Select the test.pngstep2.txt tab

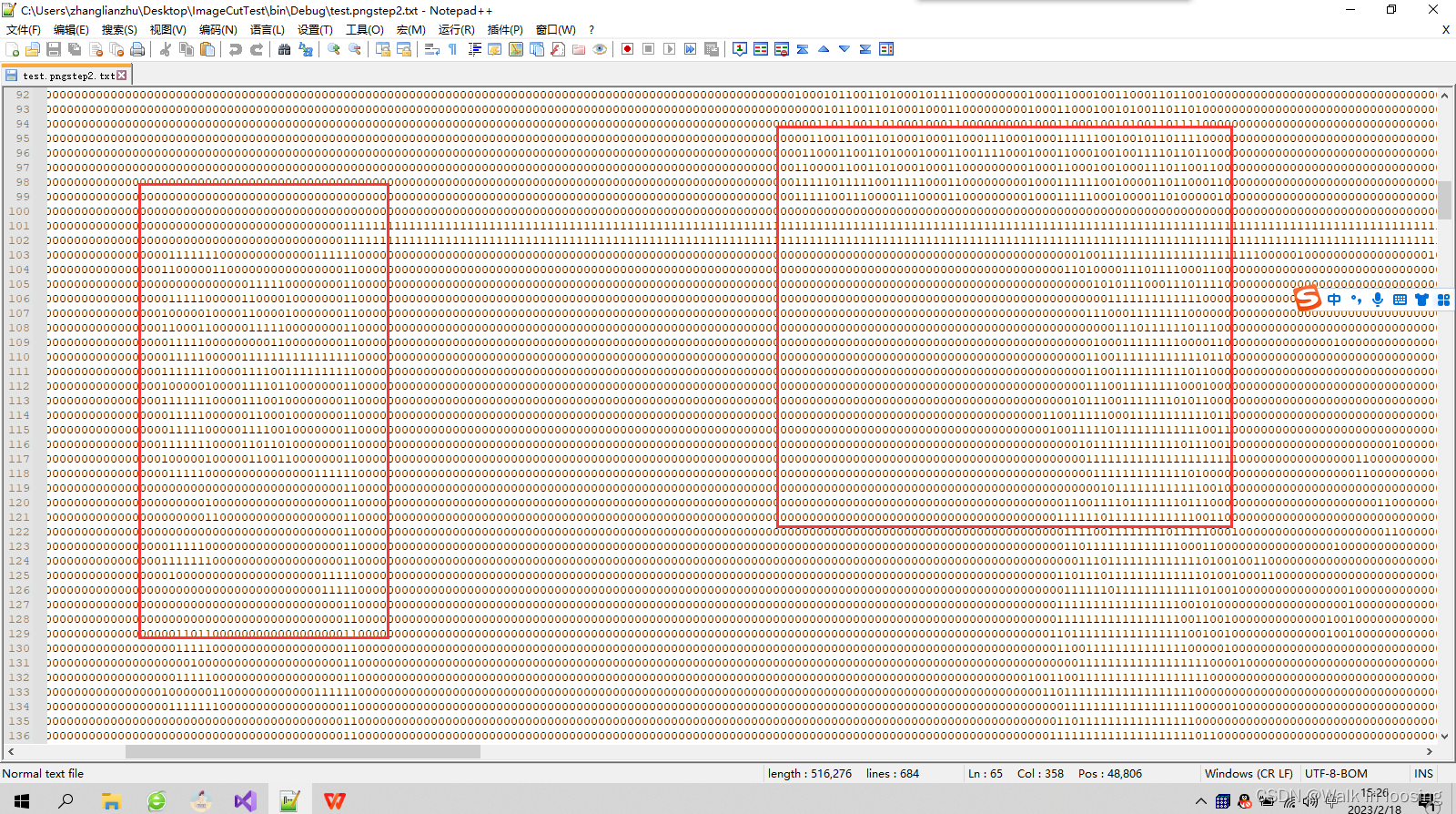[68, 76]
